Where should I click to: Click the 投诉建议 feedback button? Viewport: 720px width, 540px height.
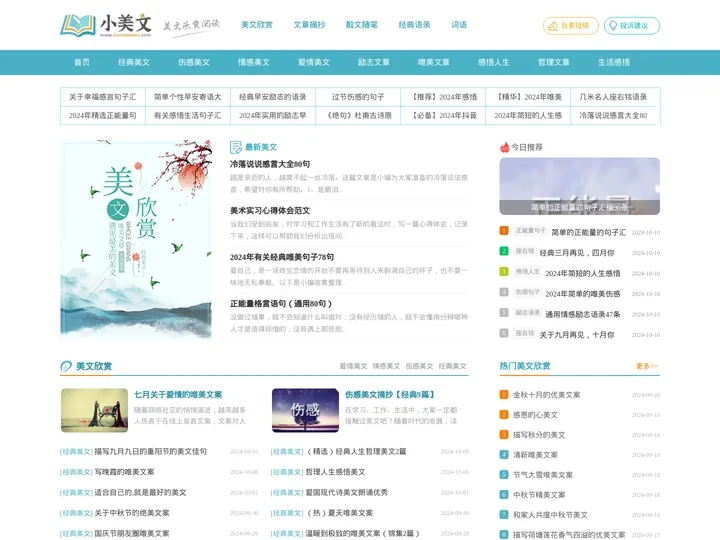click(632, 26)
